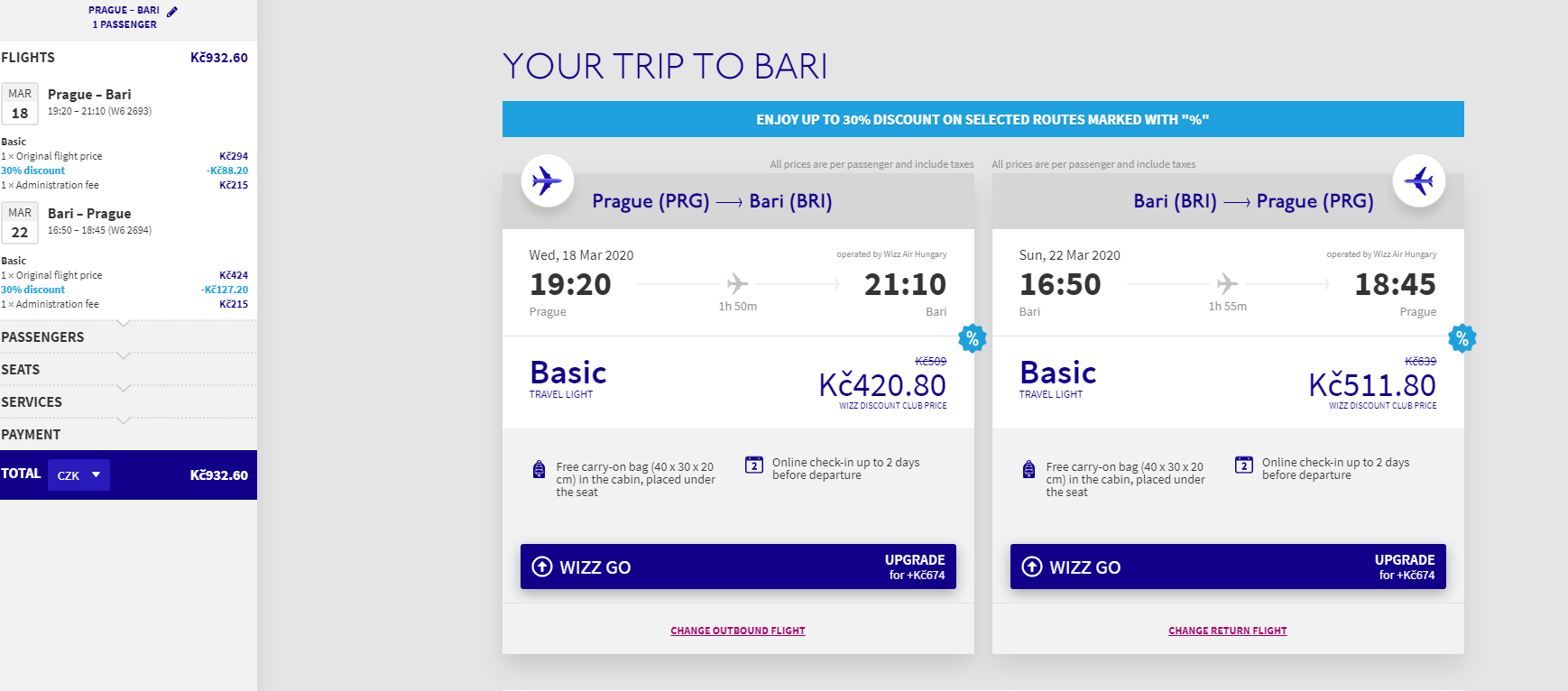Open the Flights summary section heading
Screen dimensions: 1568x691
point(28,58)
